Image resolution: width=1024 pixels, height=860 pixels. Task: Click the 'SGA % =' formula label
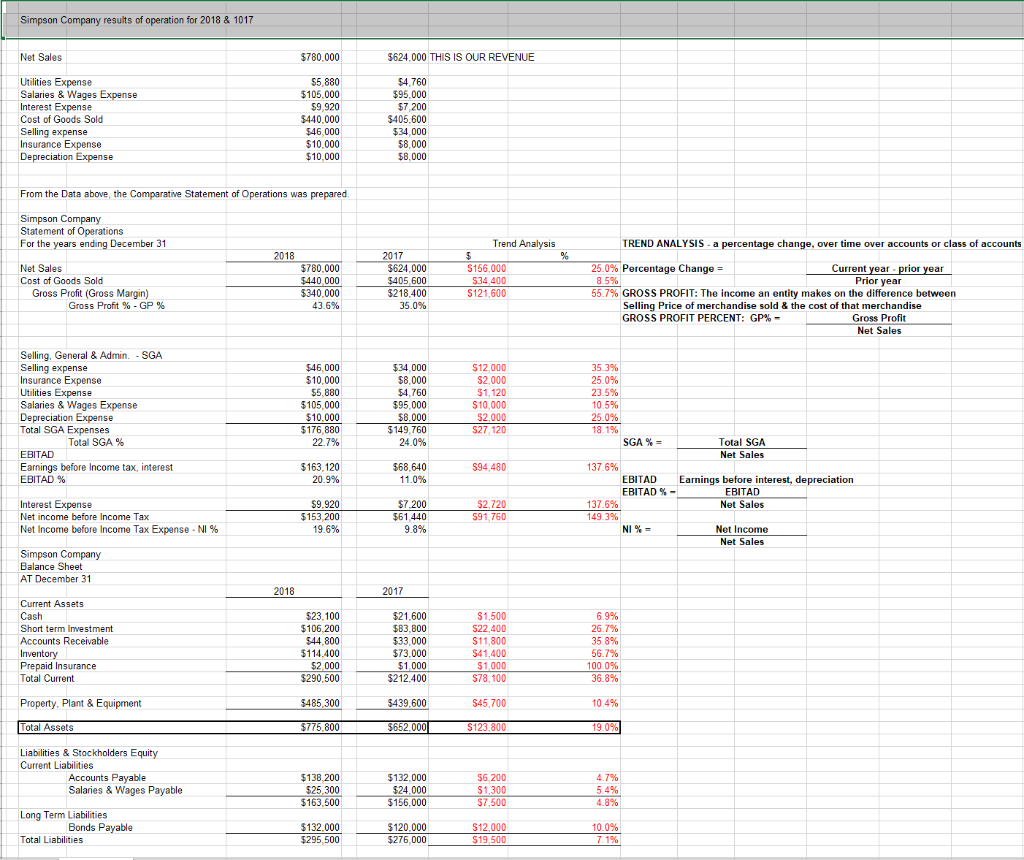pos(642,442)
